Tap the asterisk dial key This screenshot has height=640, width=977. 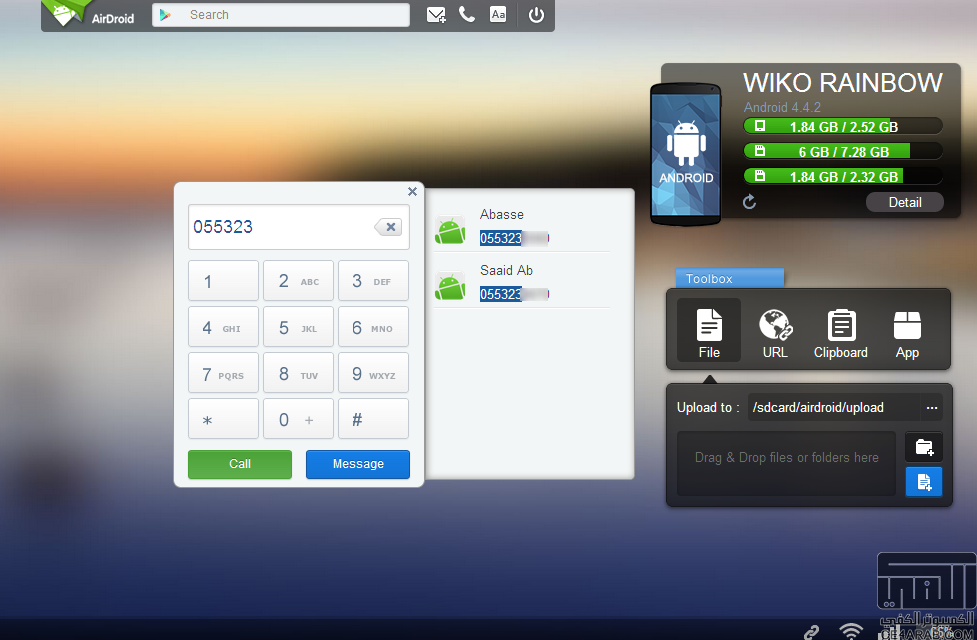[x=223, y=419]
